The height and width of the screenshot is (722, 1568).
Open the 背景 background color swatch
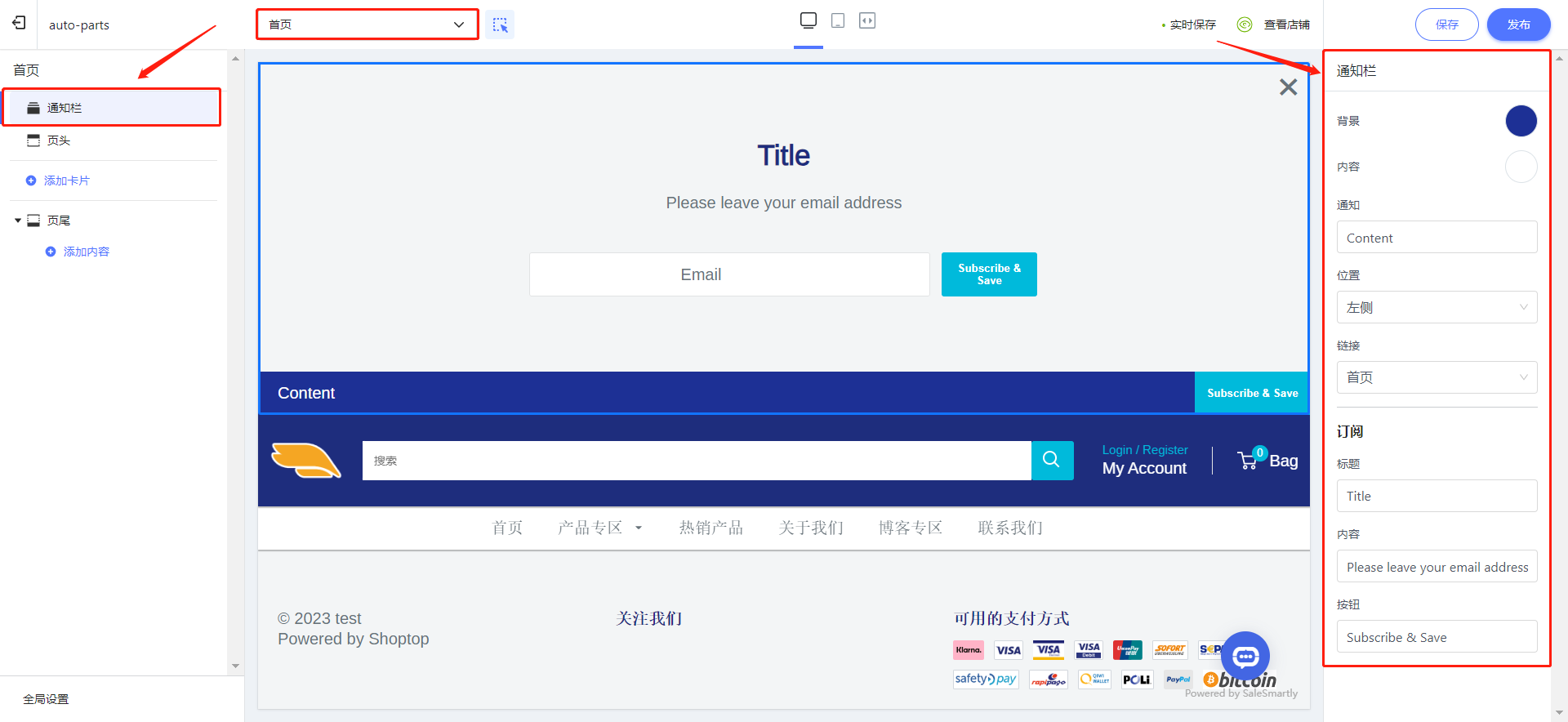point(1521,121)
